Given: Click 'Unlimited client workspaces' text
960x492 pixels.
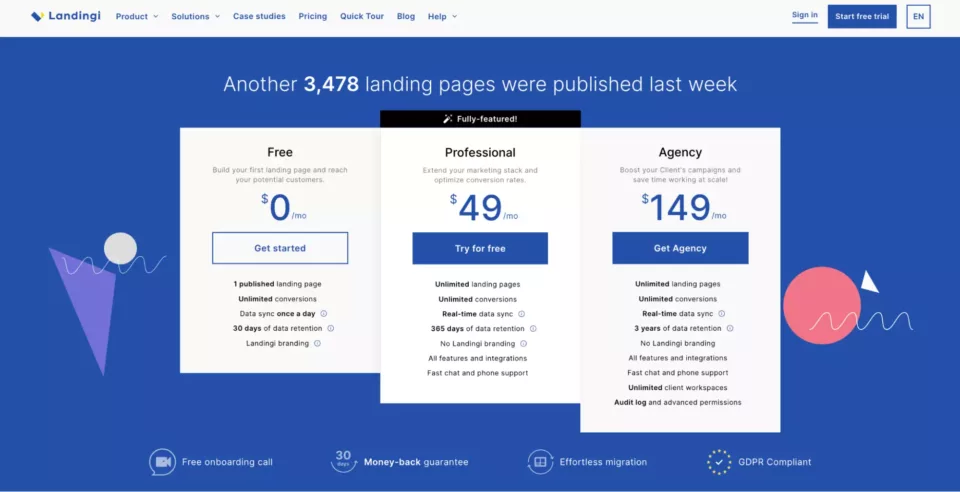Looking at the screenshot, I should pyautogui.click(x=678, y=387).
